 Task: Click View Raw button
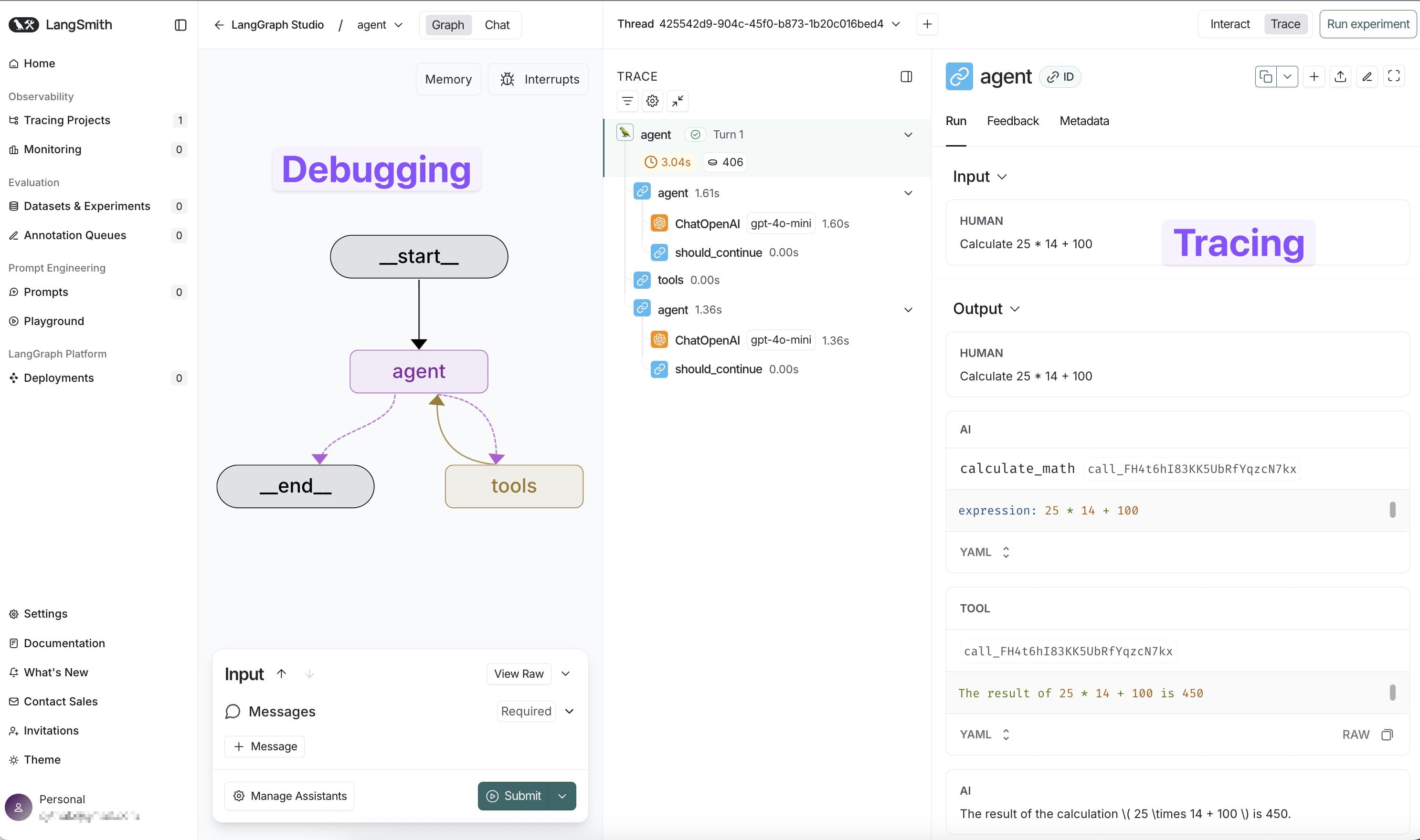pos(519,673)
